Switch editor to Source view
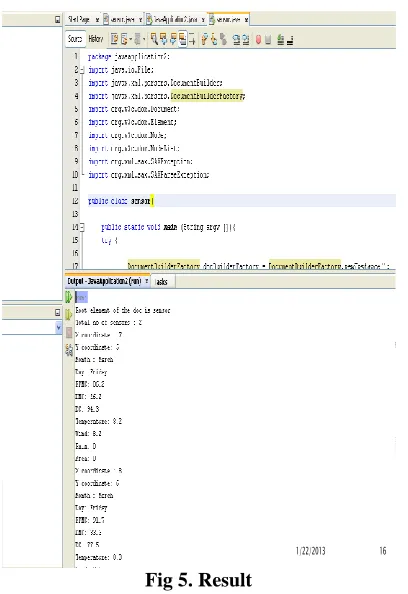 pos(75,39)
